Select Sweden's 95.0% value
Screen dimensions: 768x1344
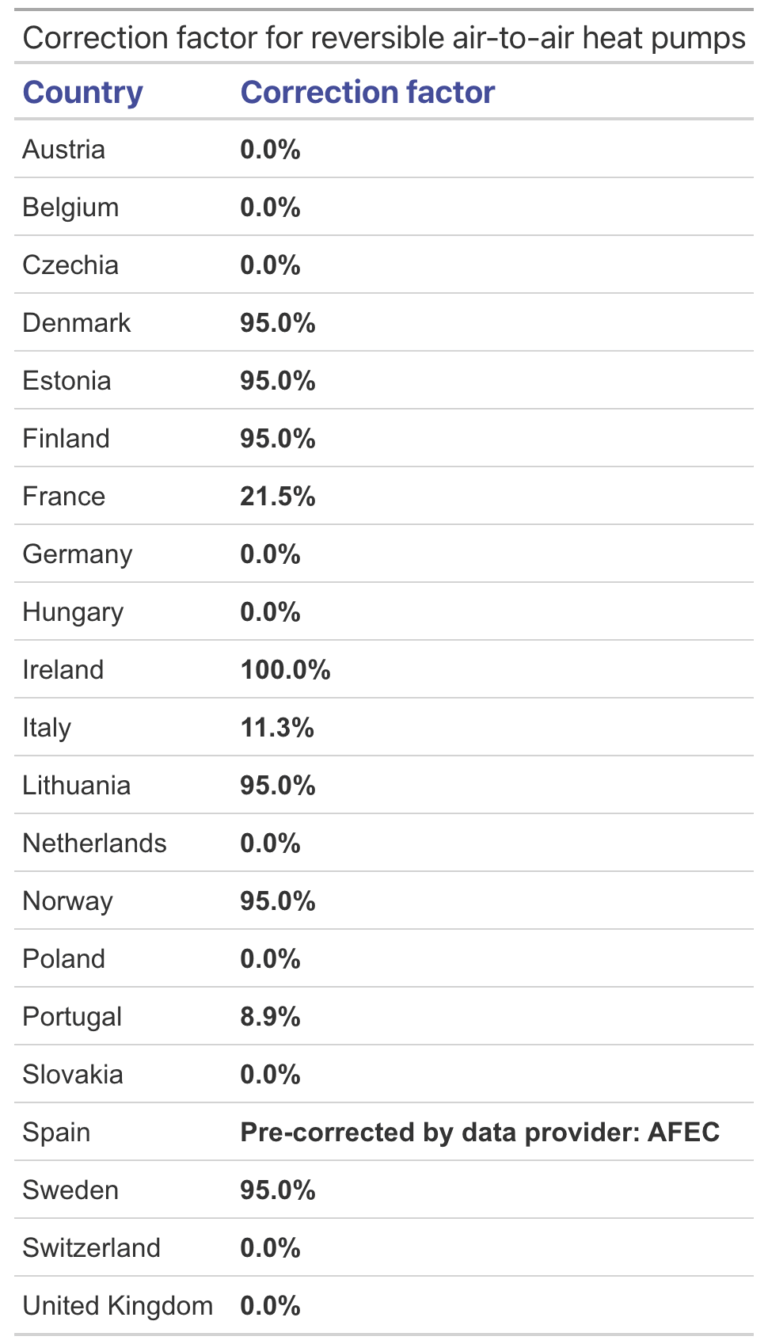(x=278, y=1190)
